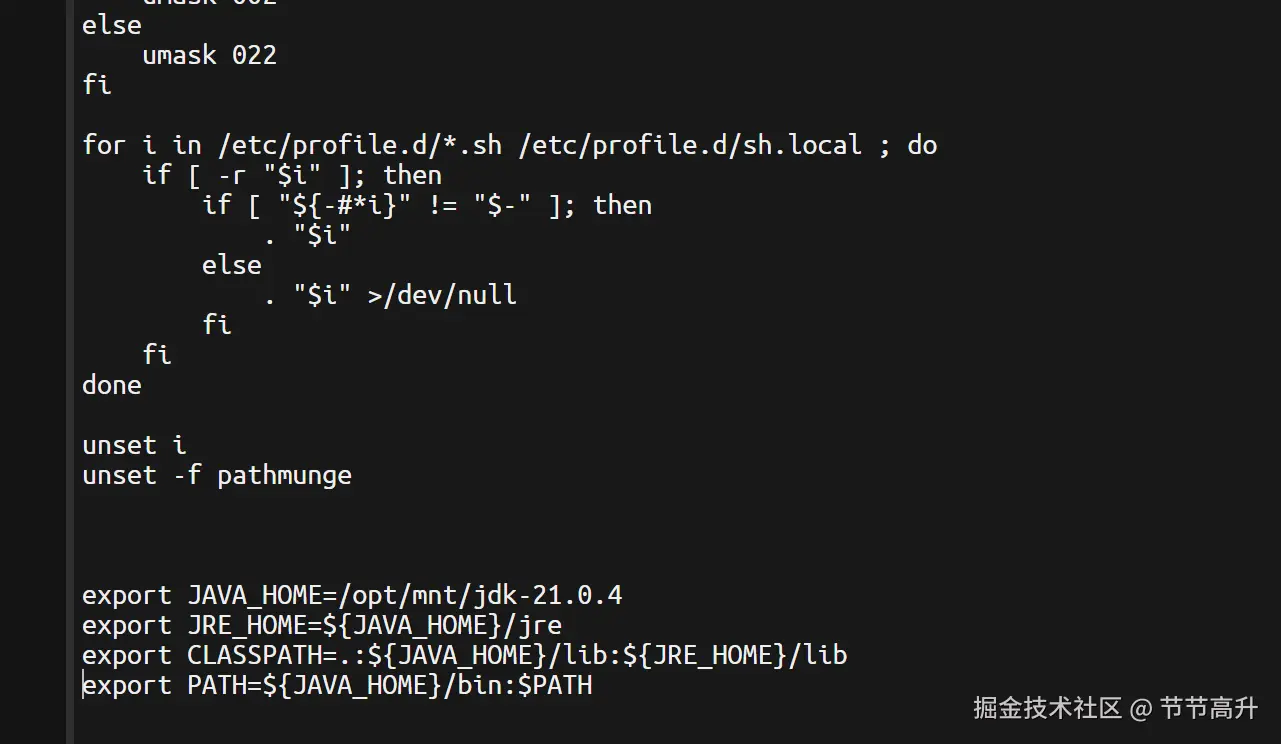1281x744 pixels.
Task: Click the "for" keyword
Action: pos(104,145)
